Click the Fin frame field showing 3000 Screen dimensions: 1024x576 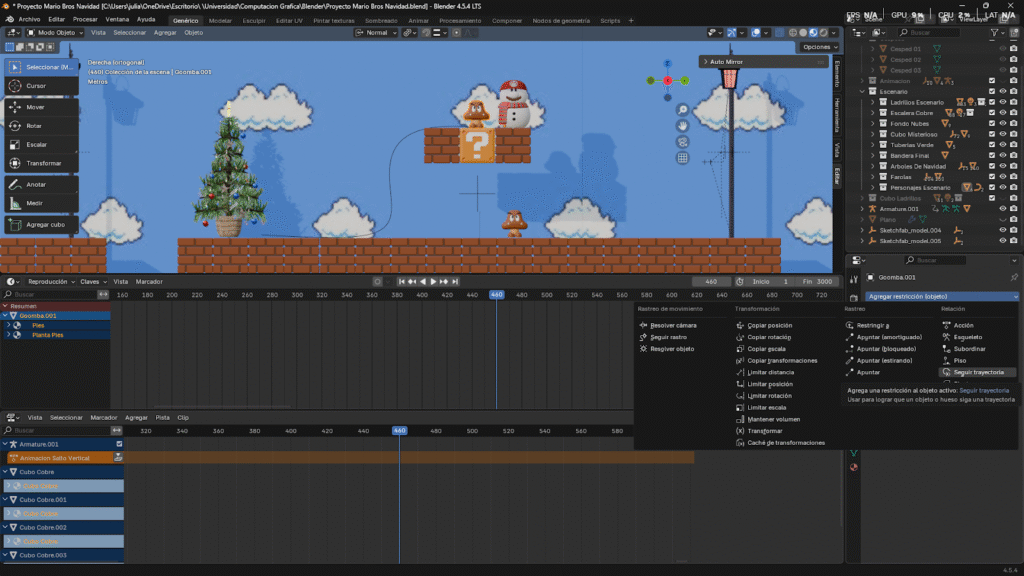816,281
